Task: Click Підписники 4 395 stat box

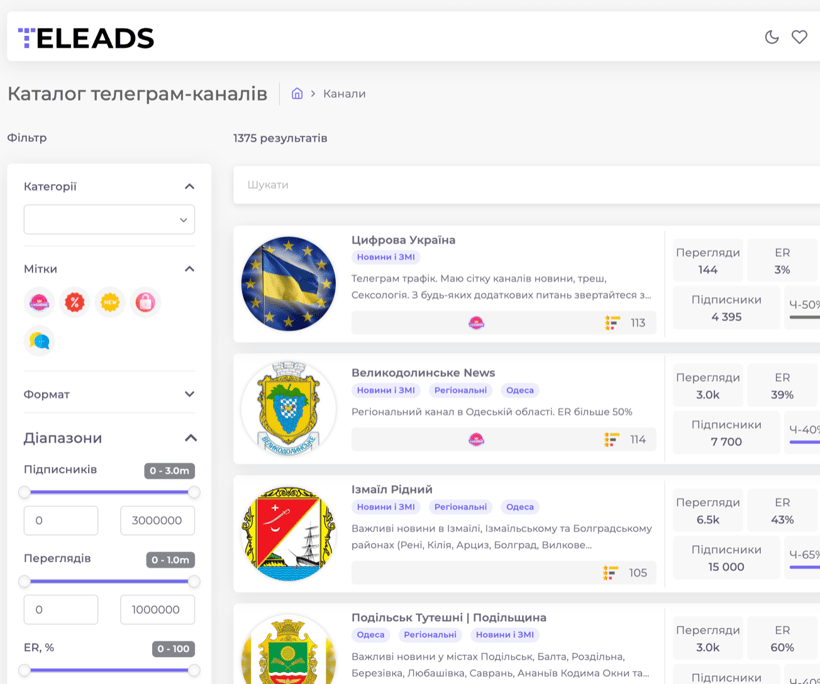Action: coord(726,307)
